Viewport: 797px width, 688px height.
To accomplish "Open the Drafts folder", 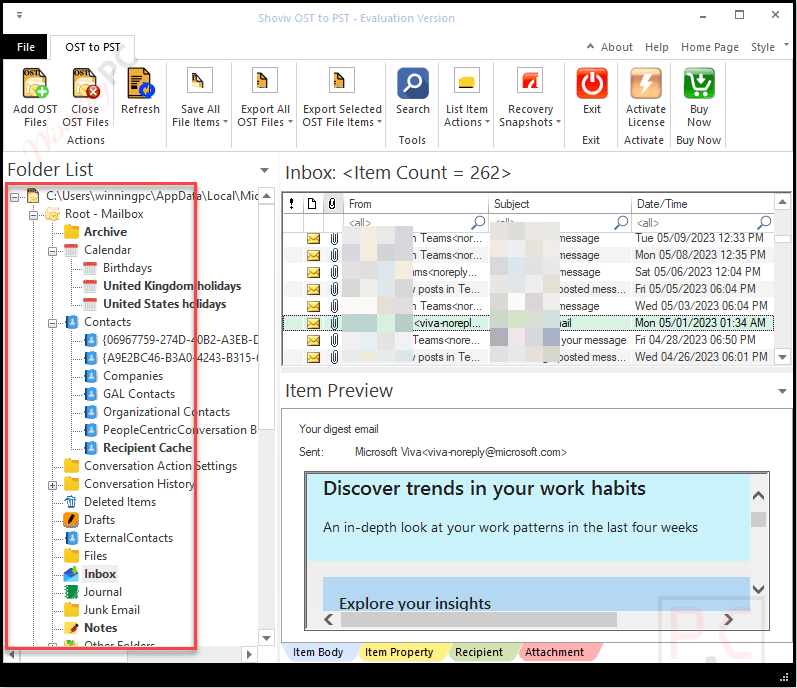I will (99, 520).
